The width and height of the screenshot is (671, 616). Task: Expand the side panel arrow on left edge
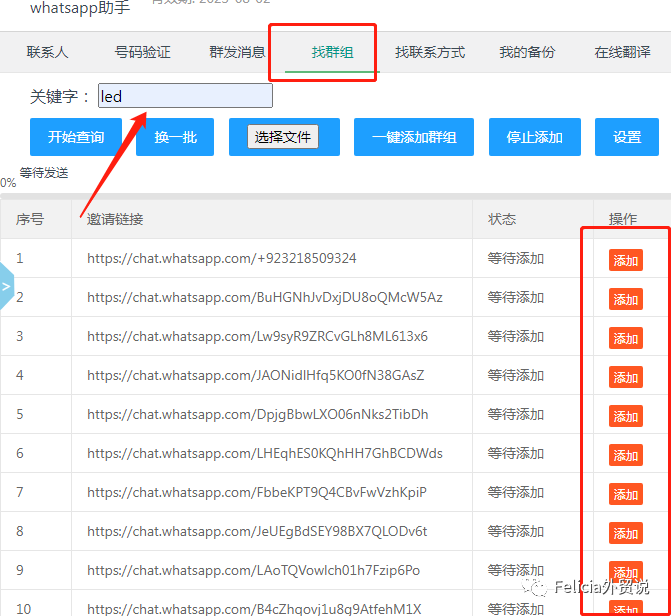(6, 286)
